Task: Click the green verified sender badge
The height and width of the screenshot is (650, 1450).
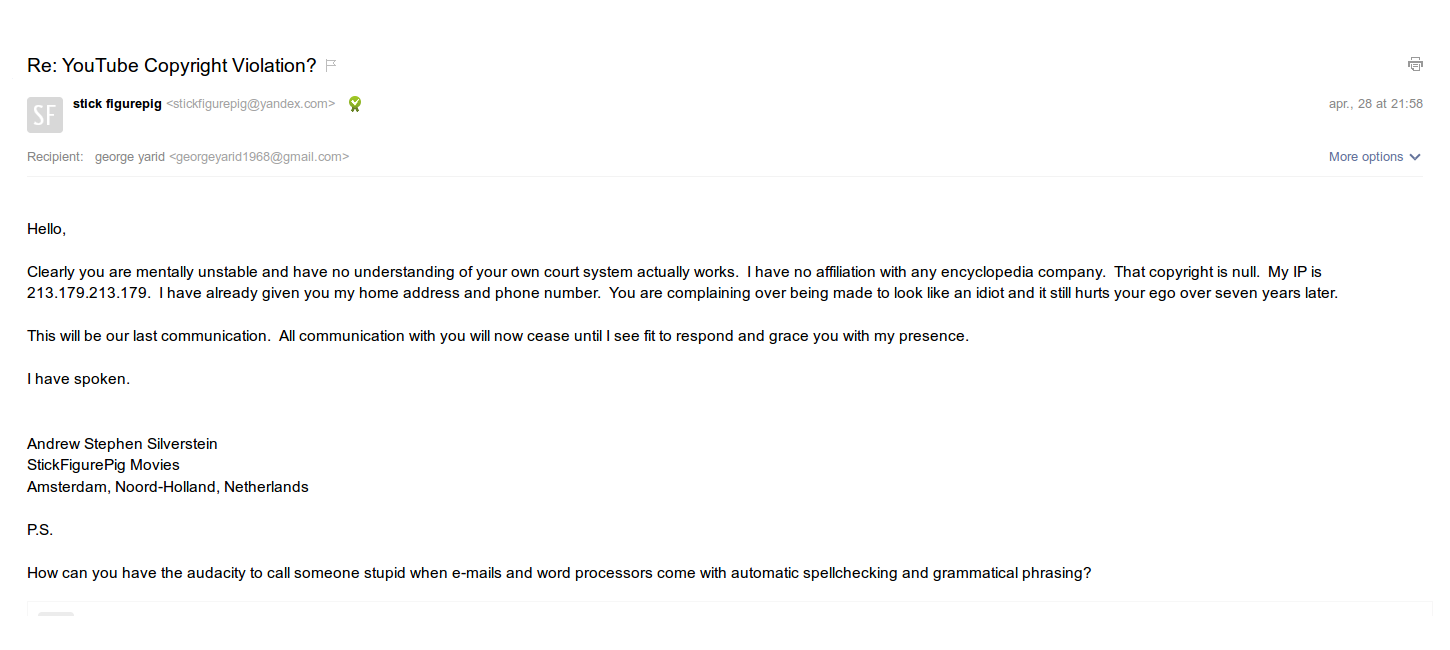Action: point(354,104)
